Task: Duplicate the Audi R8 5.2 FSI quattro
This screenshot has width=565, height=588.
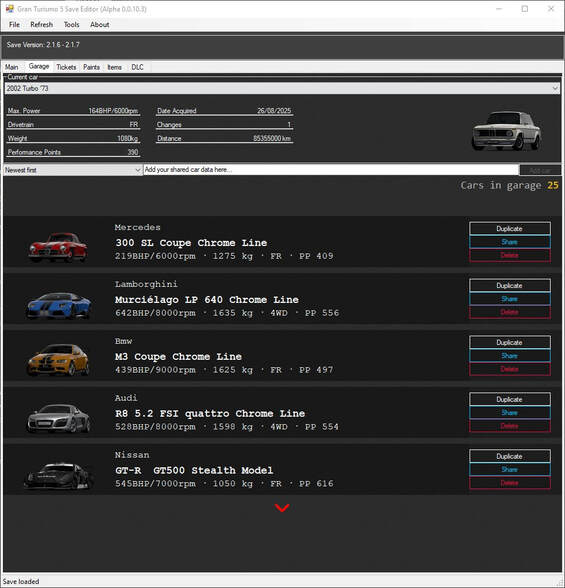Action: (x=510, y=399)
